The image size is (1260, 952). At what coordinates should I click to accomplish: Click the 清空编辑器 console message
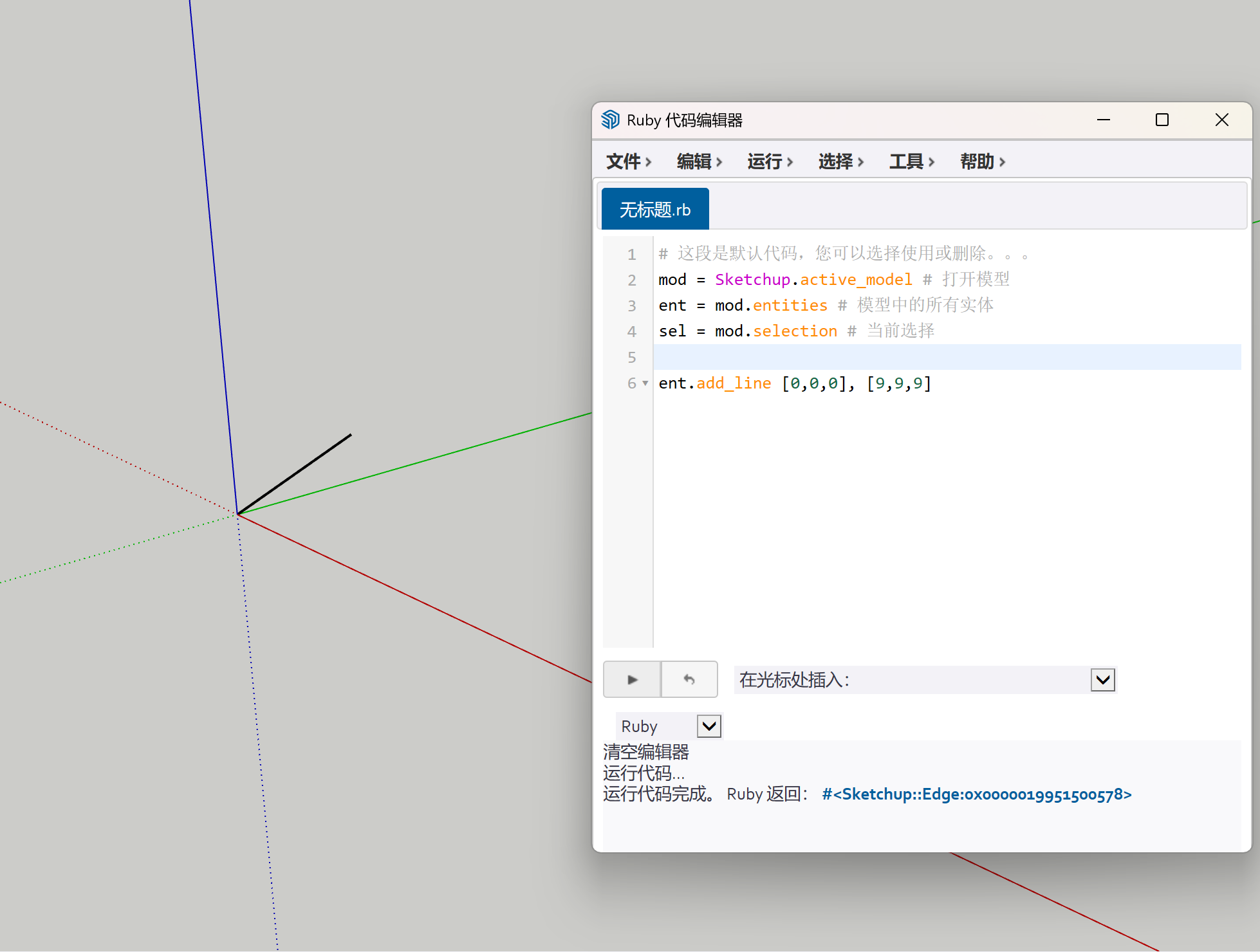pyautogui.click(x=646, y=751)
